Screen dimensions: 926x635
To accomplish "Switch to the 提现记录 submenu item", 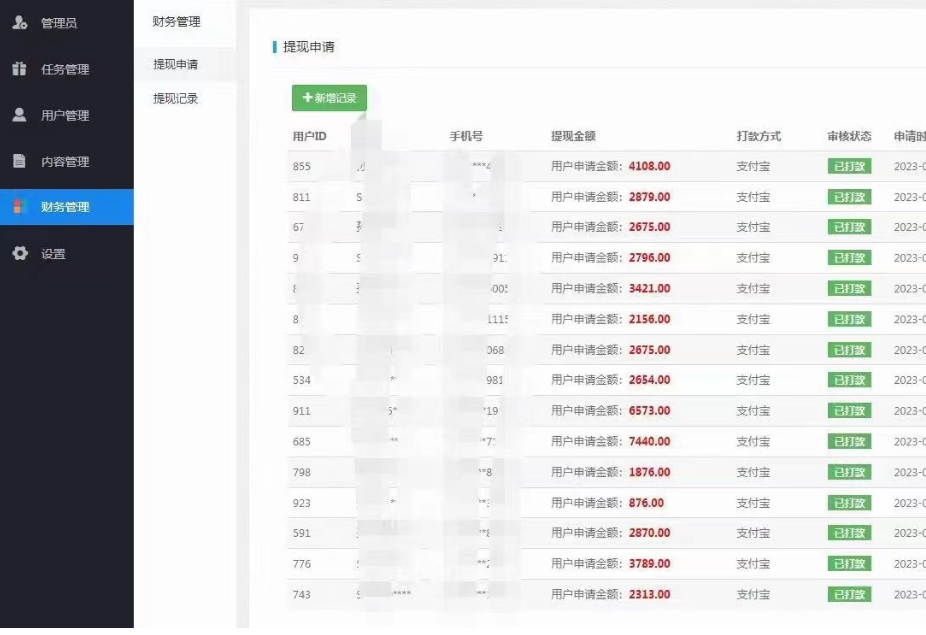I will (176, 98).
